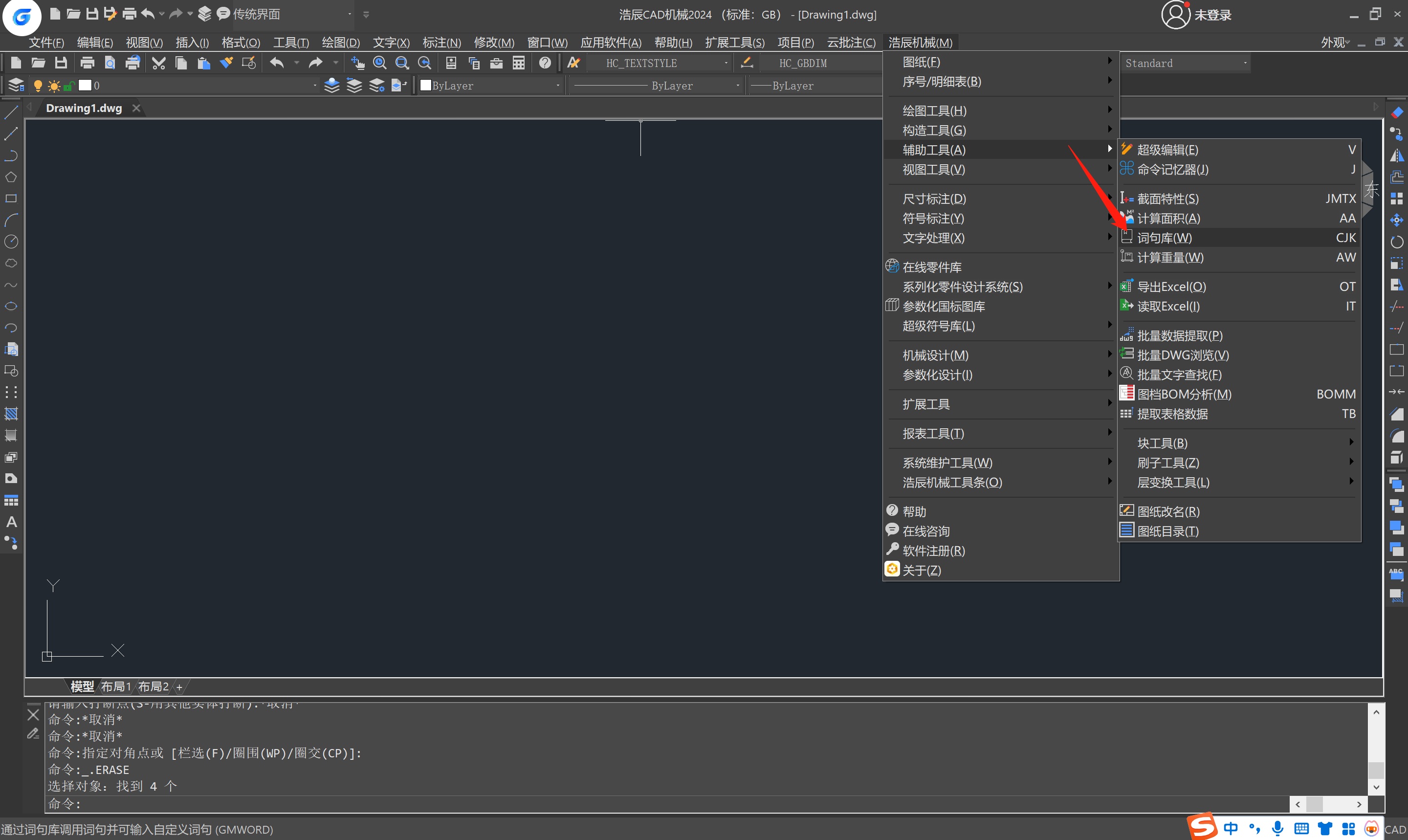Choose 词句库(W) from the submenu
Screen dimensions: 1408x840
[1165, 238]
